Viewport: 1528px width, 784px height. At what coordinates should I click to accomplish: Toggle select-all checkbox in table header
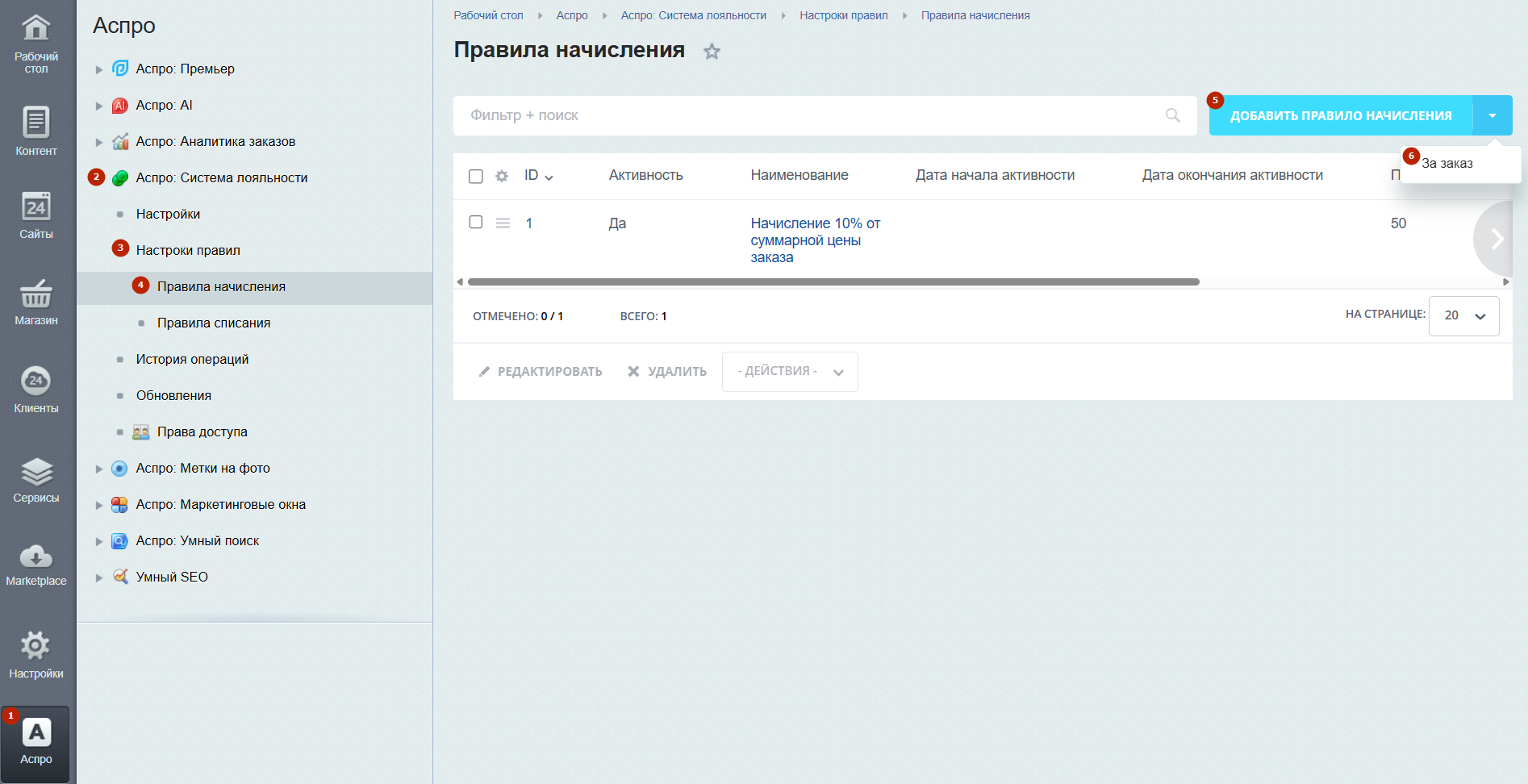(476, 176)
